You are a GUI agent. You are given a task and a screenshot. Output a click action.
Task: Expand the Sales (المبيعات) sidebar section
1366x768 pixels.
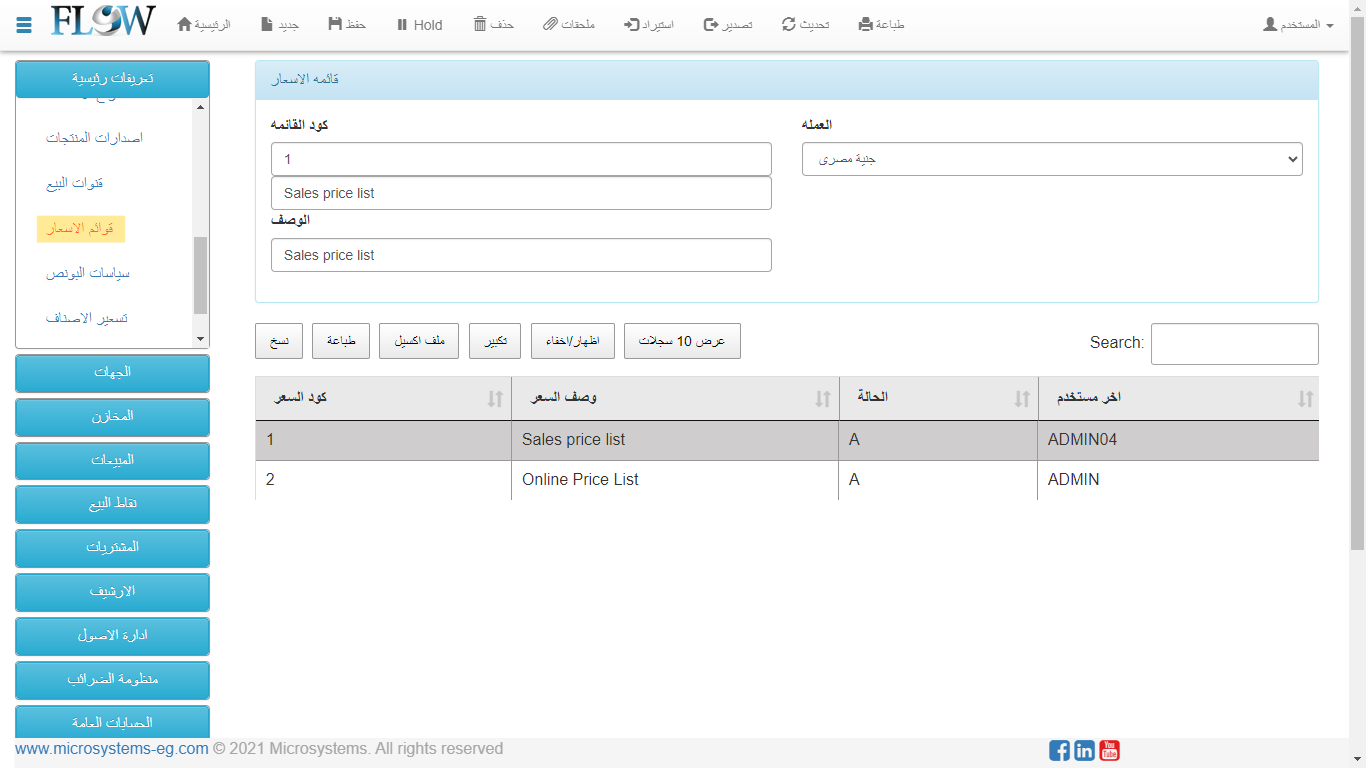(112, 460)
